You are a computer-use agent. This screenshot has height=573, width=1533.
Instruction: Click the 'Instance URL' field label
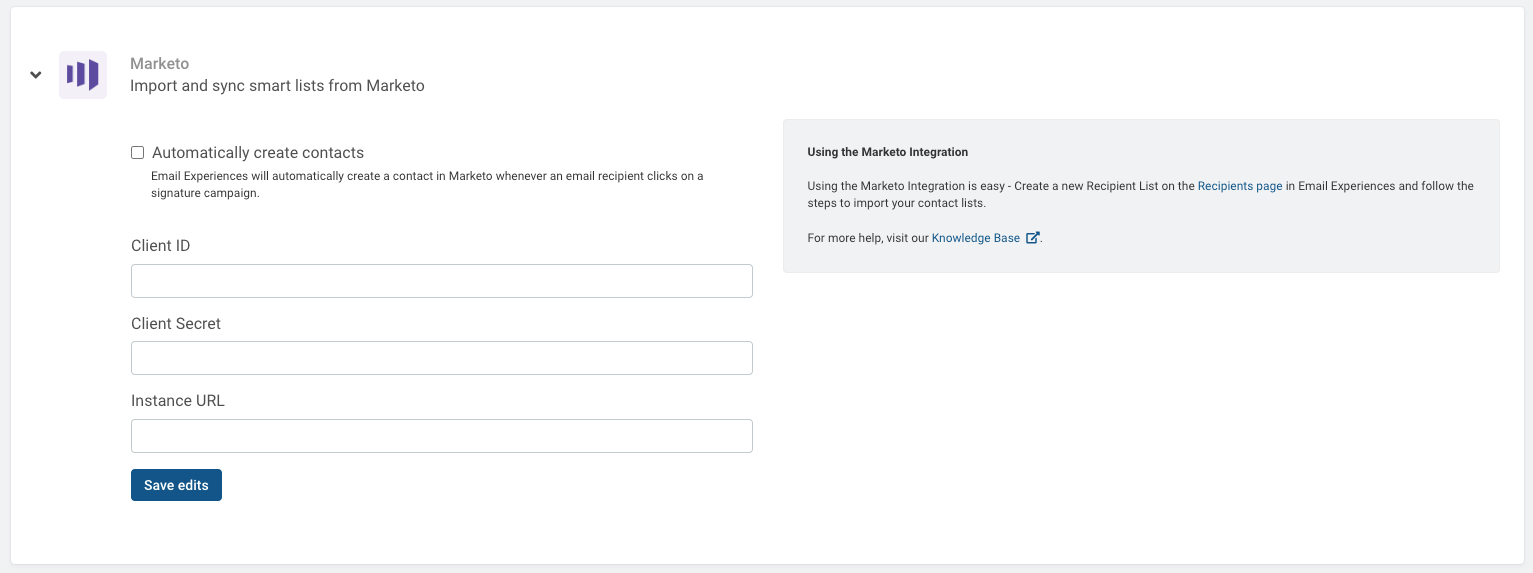coord(178,401)
